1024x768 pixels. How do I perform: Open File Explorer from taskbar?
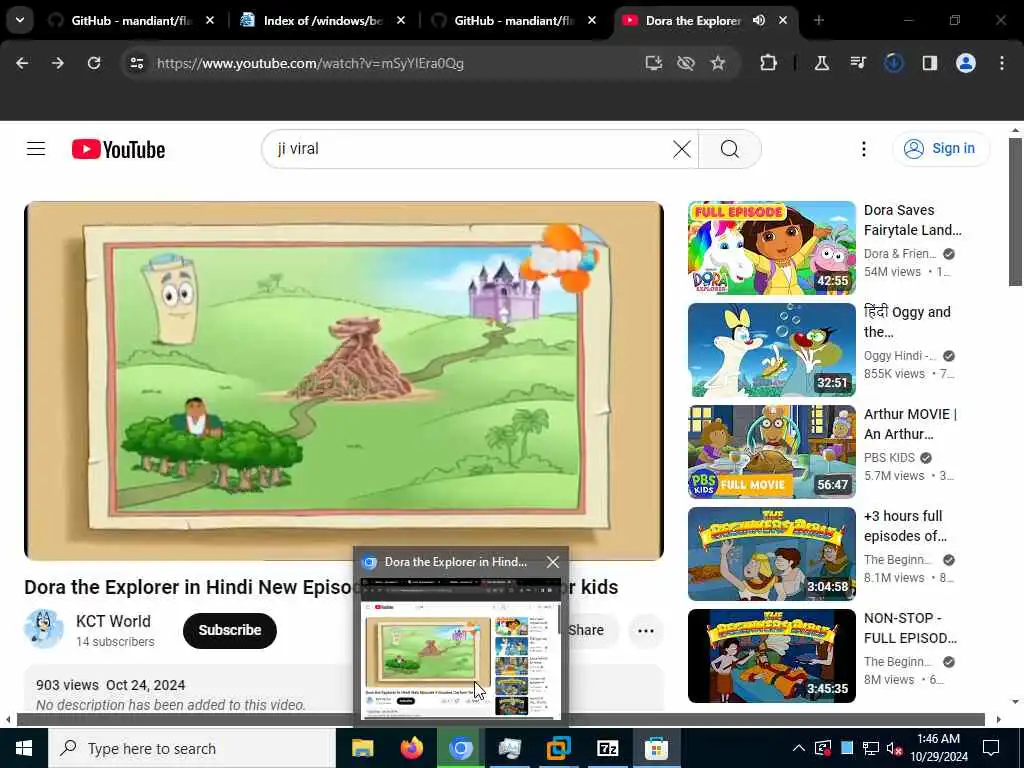click(x=362, y=748)
